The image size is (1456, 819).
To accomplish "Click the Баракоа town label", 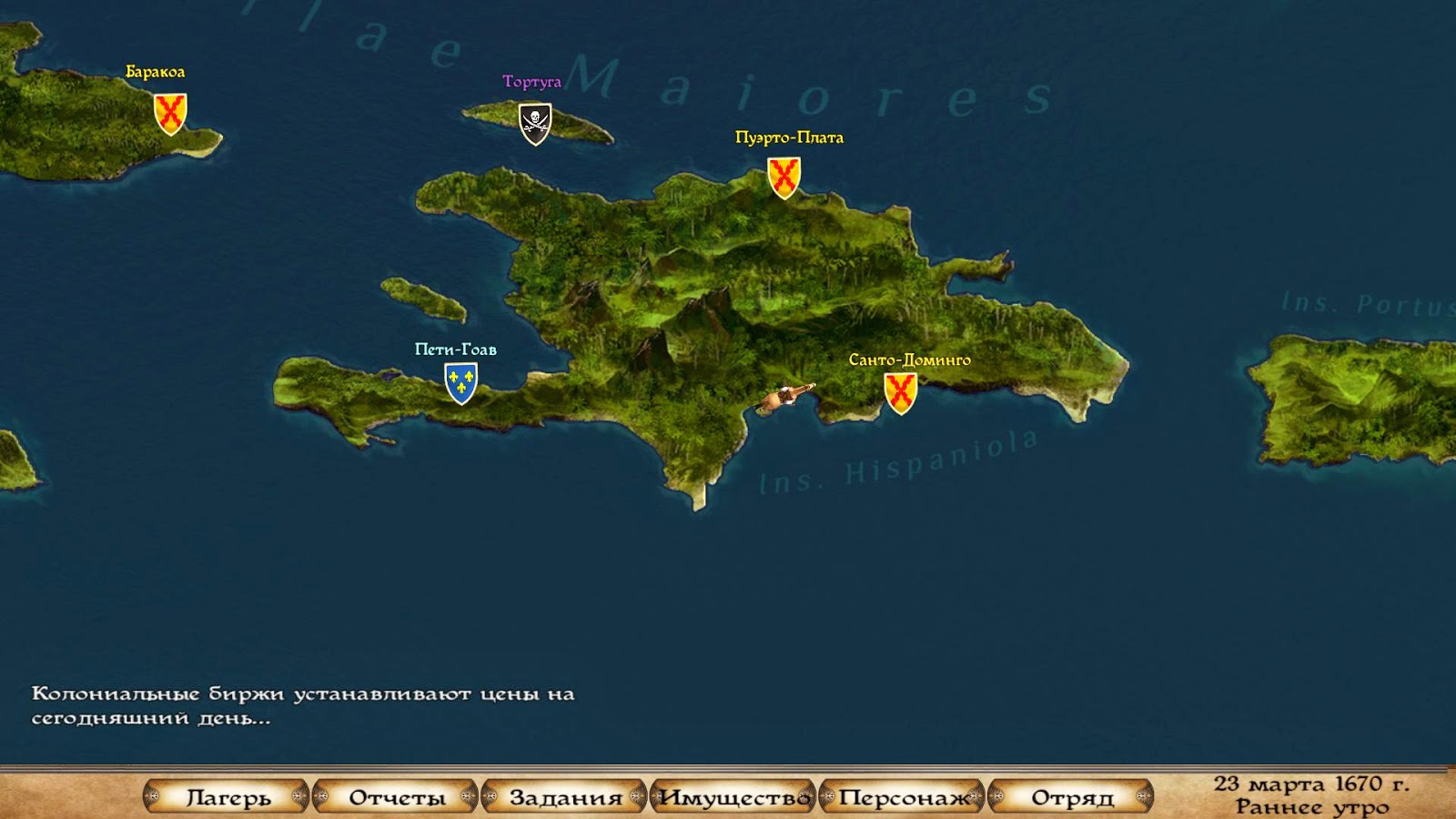I will coord(155,72).
